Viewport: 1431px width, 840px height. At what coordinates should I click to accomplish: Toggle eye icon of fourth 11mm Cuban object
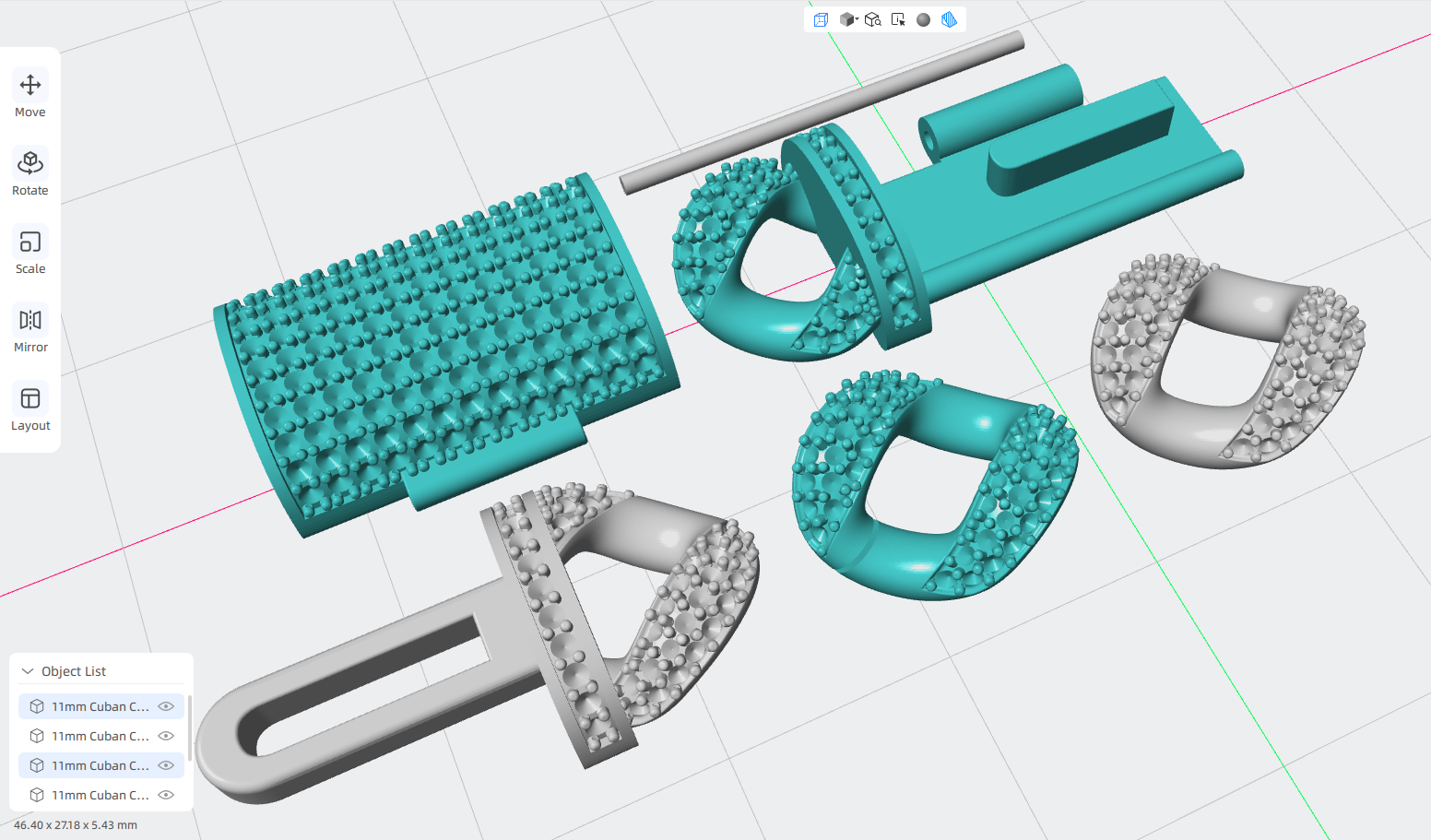tap(166, 795)
